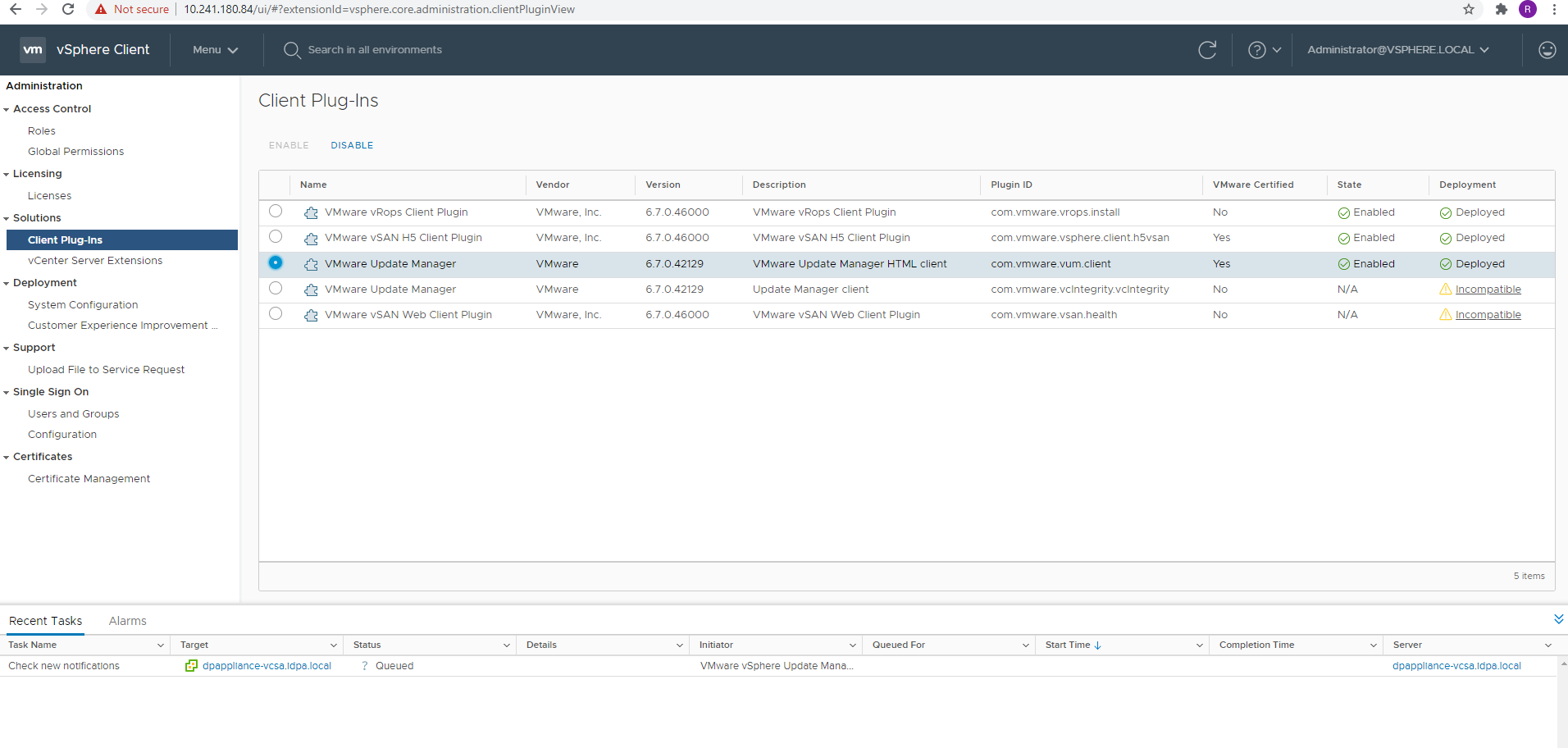Open the Incompatible link for Update Manager client
Viewport: 1568px width, 748px height.
coord(1488,289)
